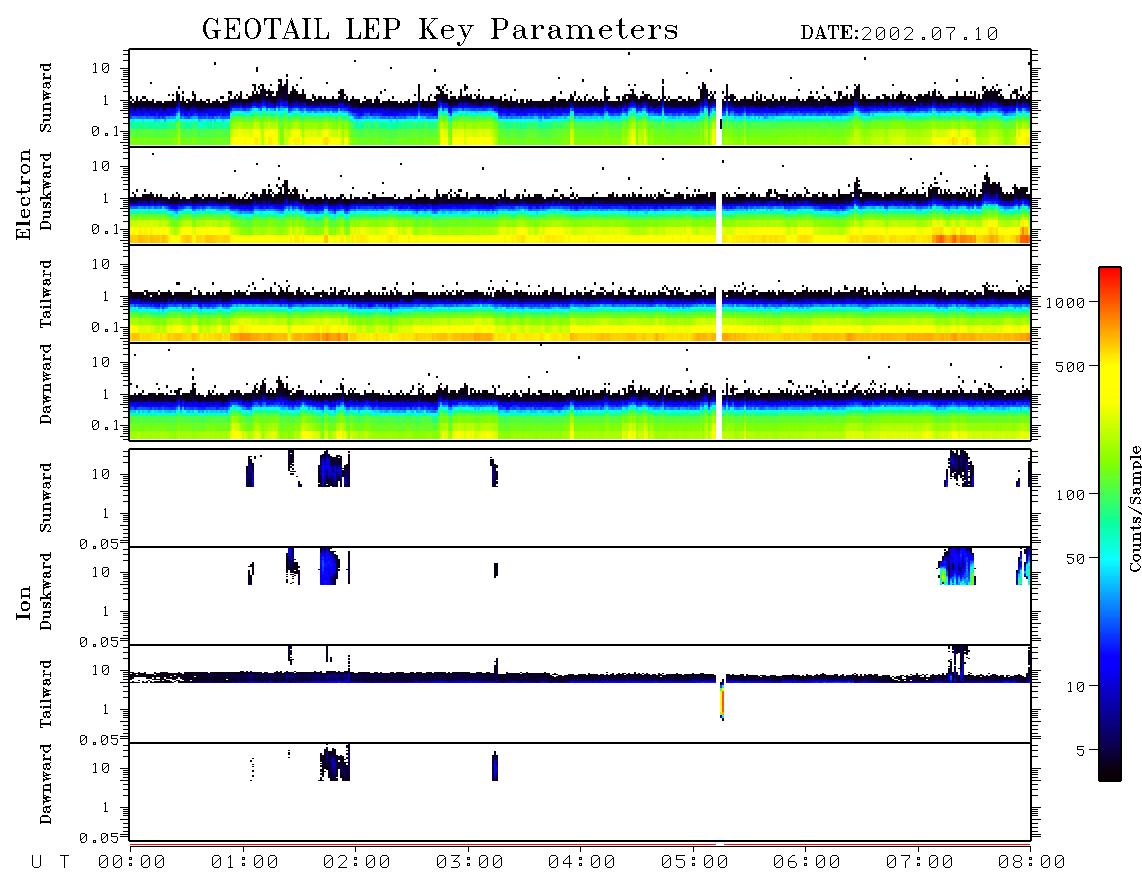Click the red-yellow spike in Ion Tailward panel
1142x880 pixels.
pos(722,701)
